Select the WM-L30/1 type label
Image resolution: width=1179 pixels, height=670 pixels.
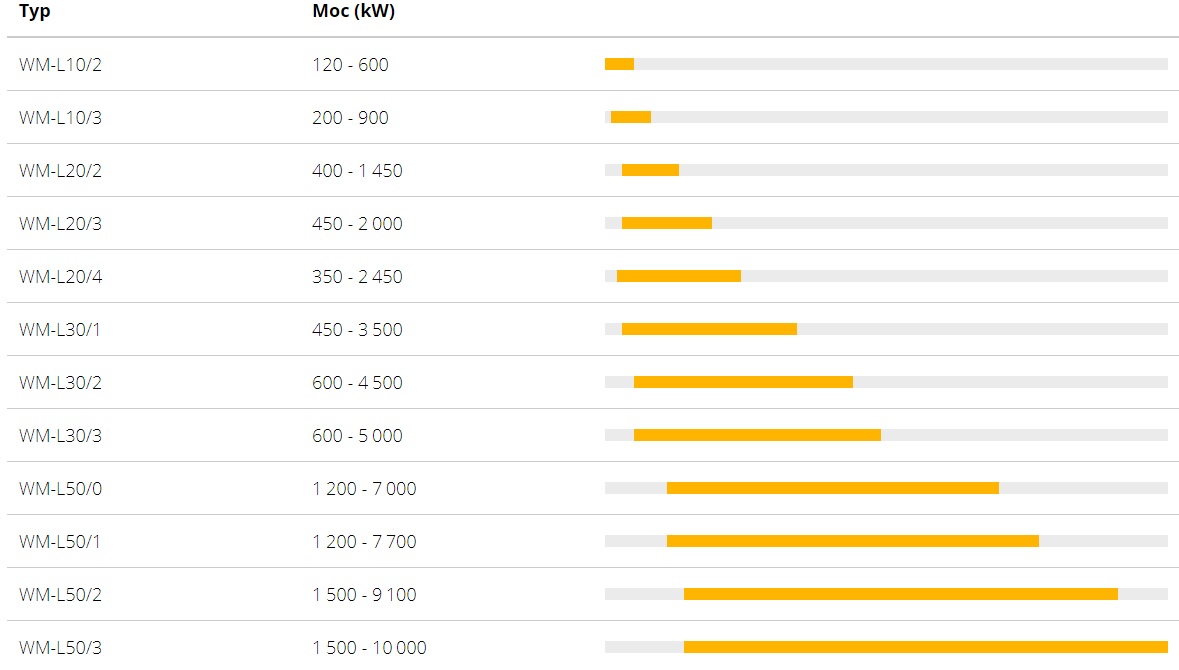point(59,329)
